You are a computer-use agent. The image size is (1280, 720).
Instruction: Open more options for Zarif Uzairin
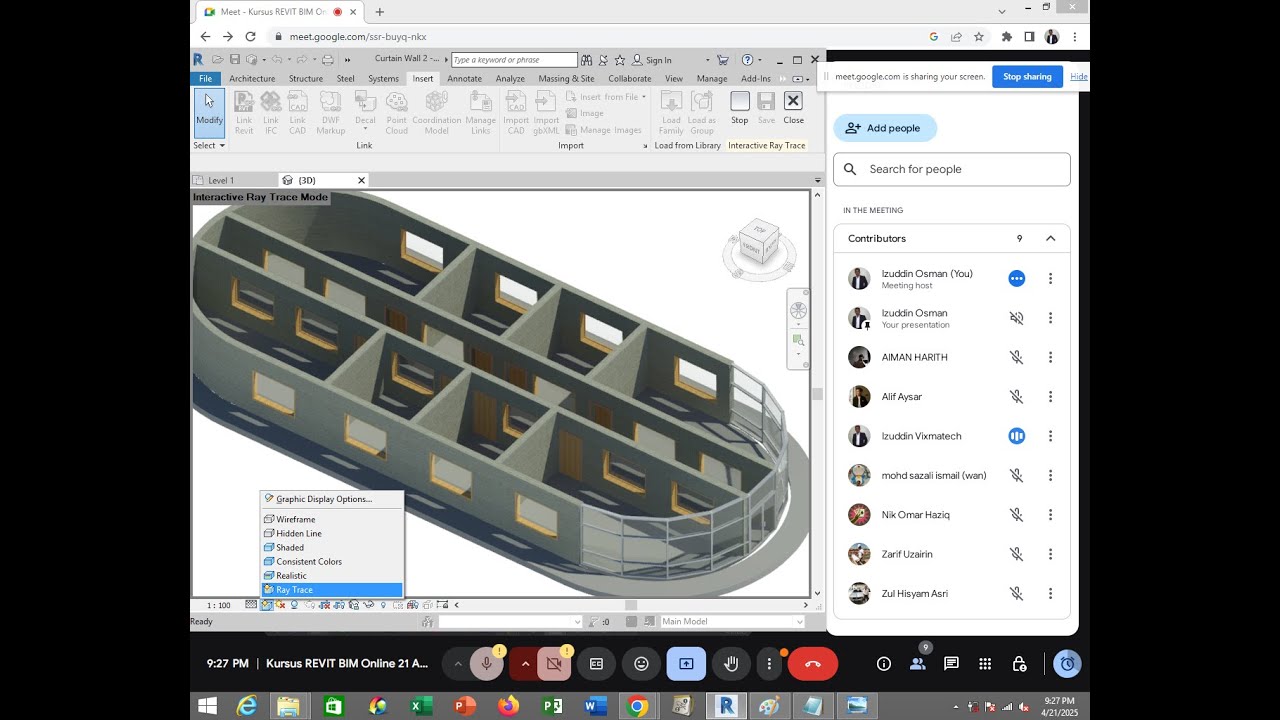point(1050,554)
